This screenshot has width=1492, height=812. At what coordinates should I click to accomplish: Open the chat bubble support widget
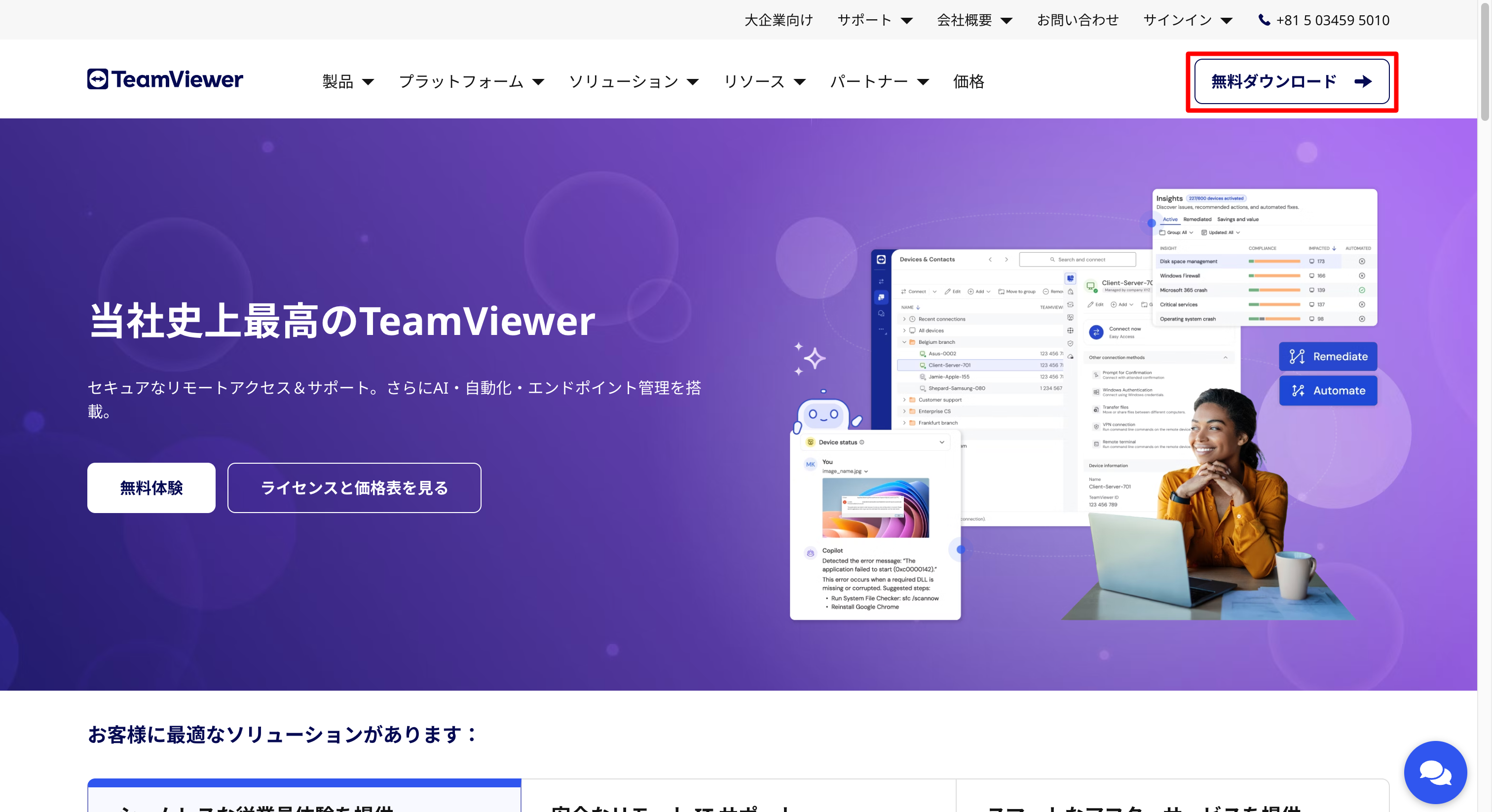(1435, 772)
